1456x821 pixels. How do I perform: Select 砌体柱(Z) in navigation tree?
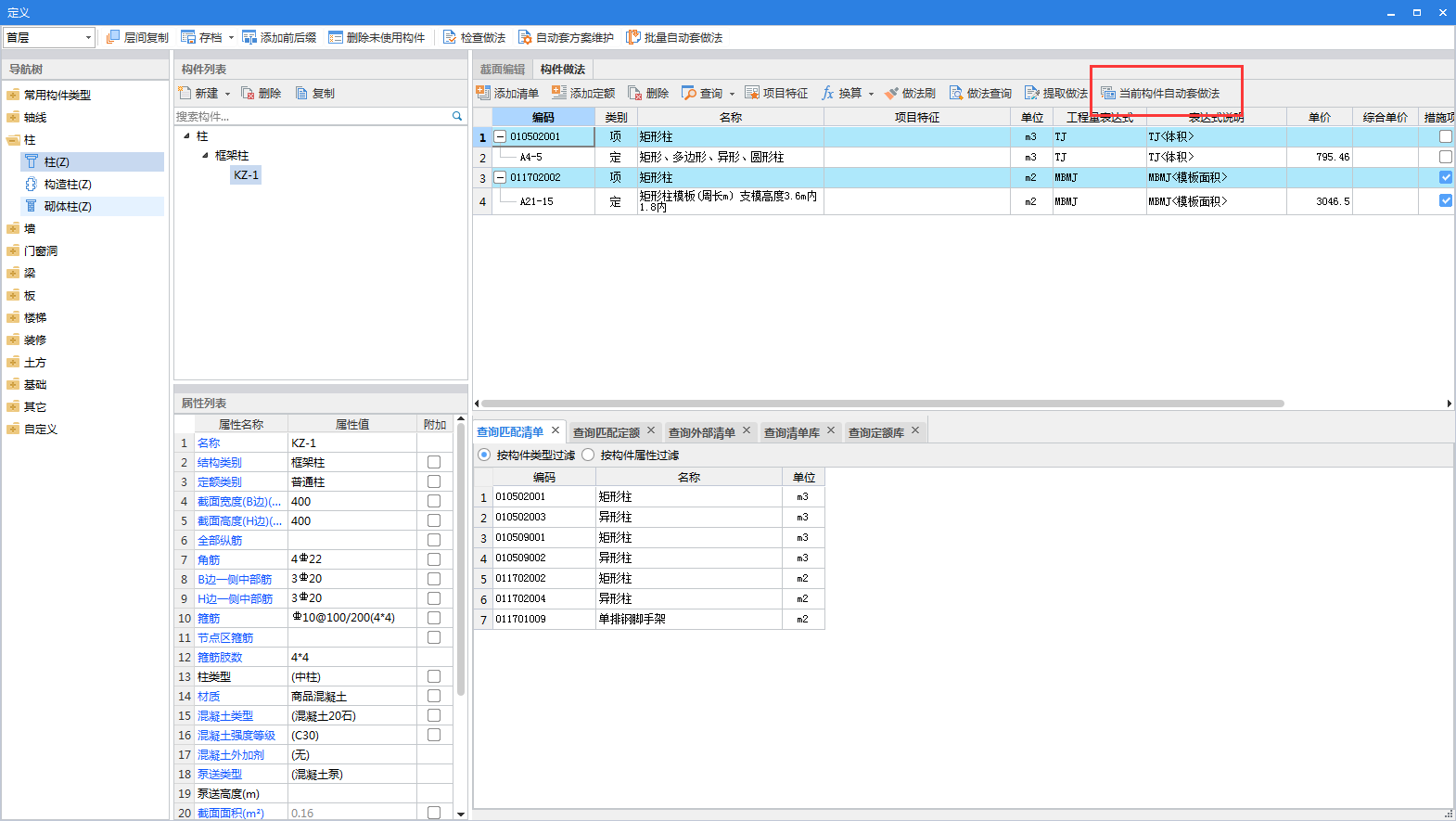[x=93, y=206]
